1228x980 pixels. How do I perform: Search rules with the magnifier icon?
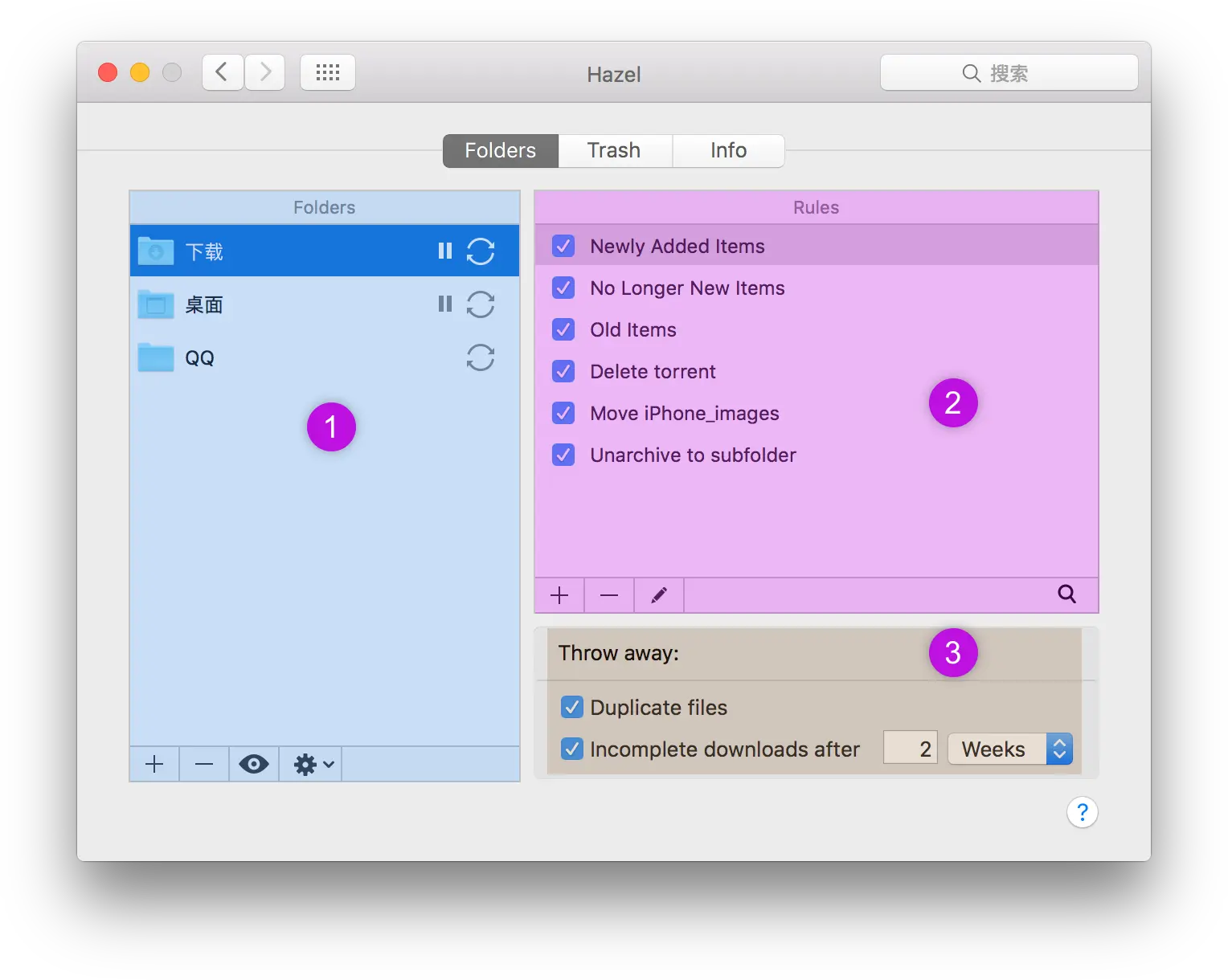pyautogui.click(x=1066, y=594)
